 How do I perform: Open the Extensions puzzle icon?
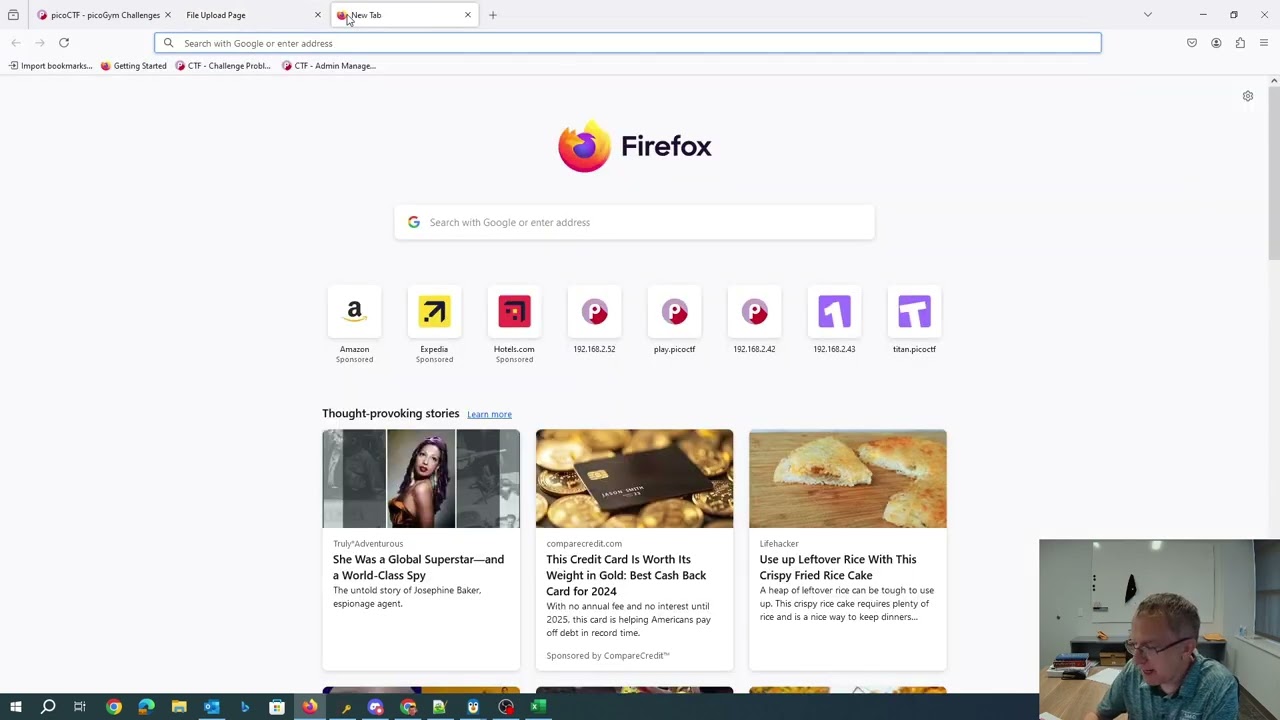[1240, 43]
